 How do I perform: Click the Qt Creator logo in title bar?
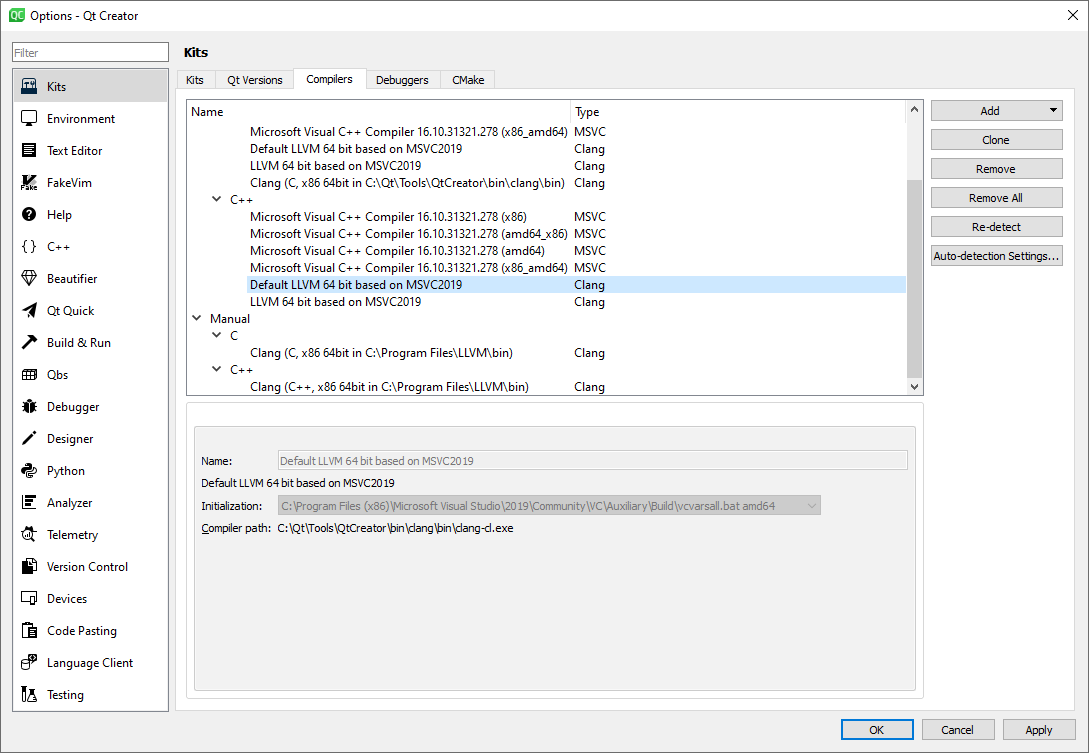(x=17, y=15)
